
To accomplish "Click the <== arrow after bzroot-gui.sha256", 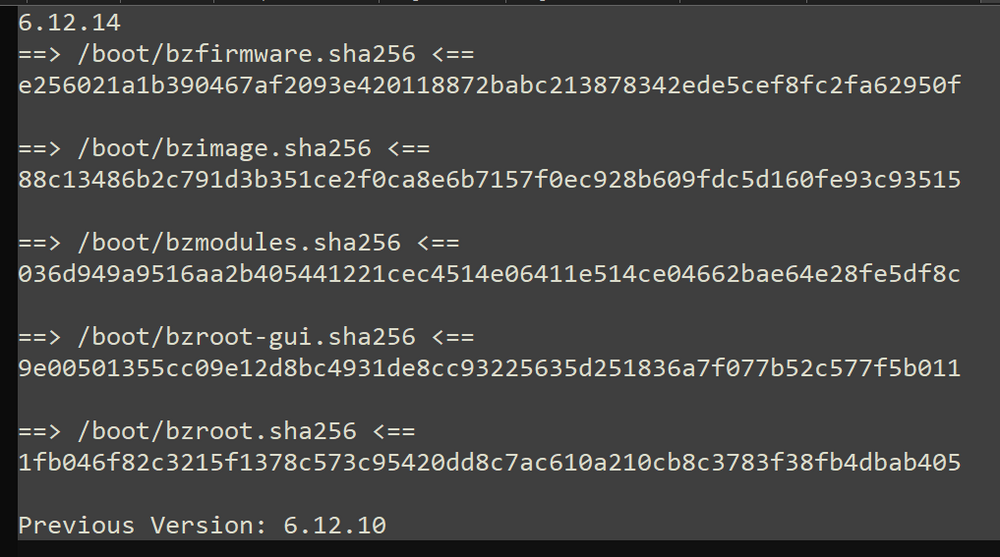I will tap(453, 338).
